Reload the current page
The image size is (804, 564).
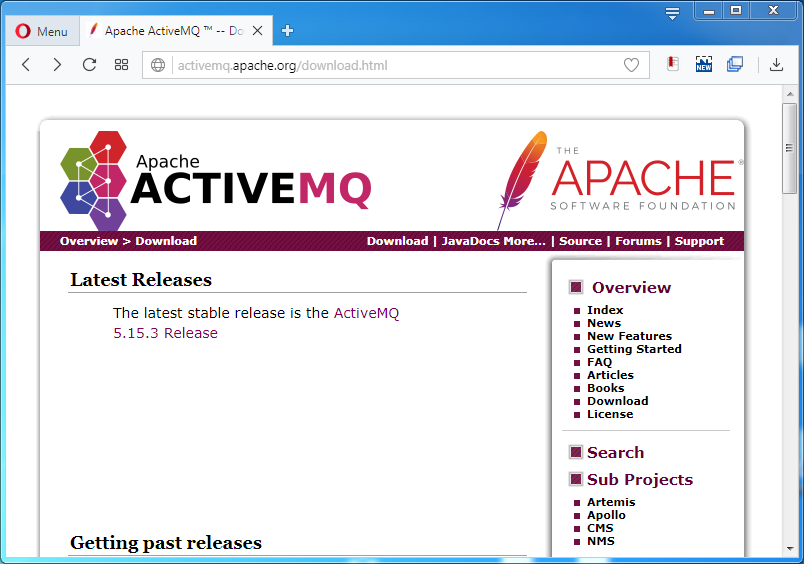(x=89, y=65)
